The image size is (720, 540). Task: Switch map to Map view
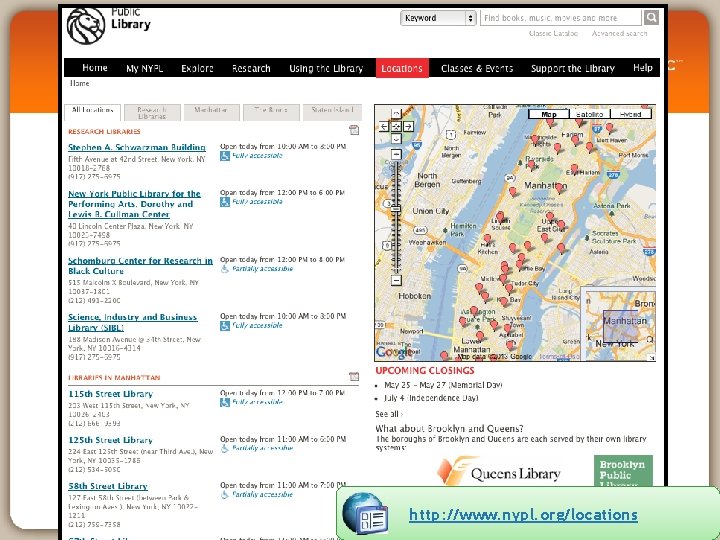[549, 114]
